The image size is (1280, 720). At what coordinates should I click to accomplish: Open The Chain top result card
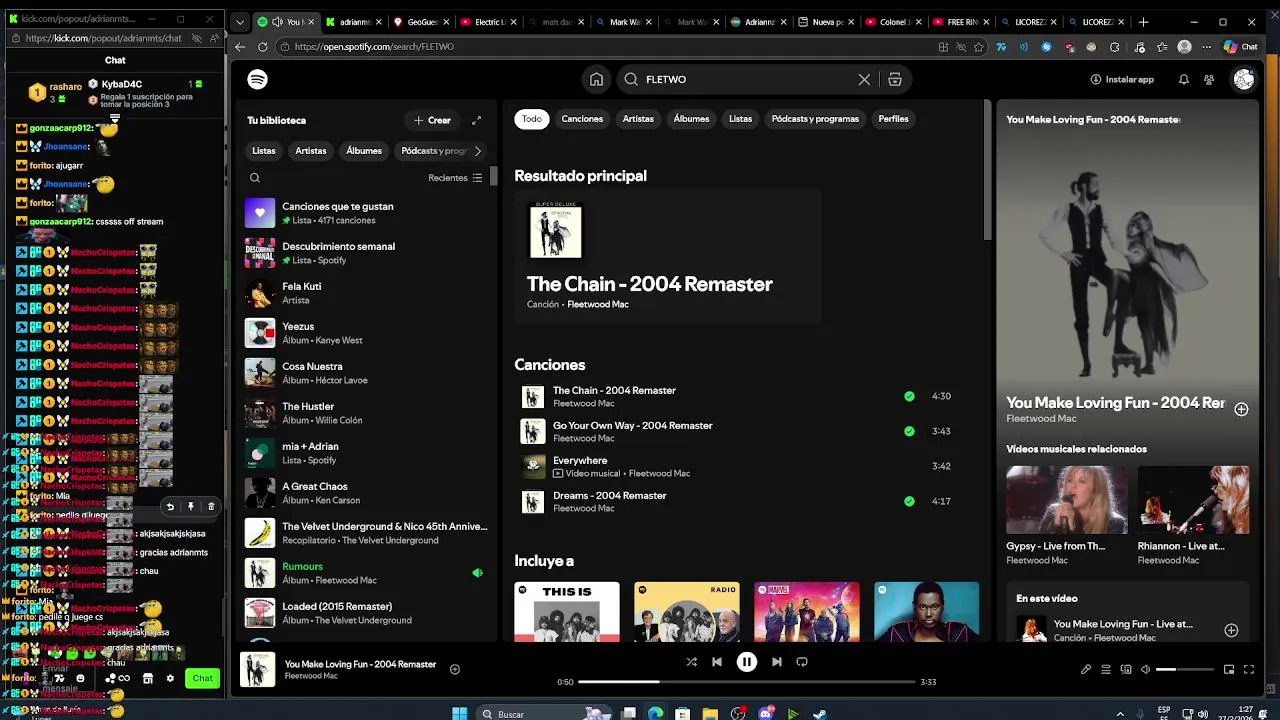coord(667,256)
